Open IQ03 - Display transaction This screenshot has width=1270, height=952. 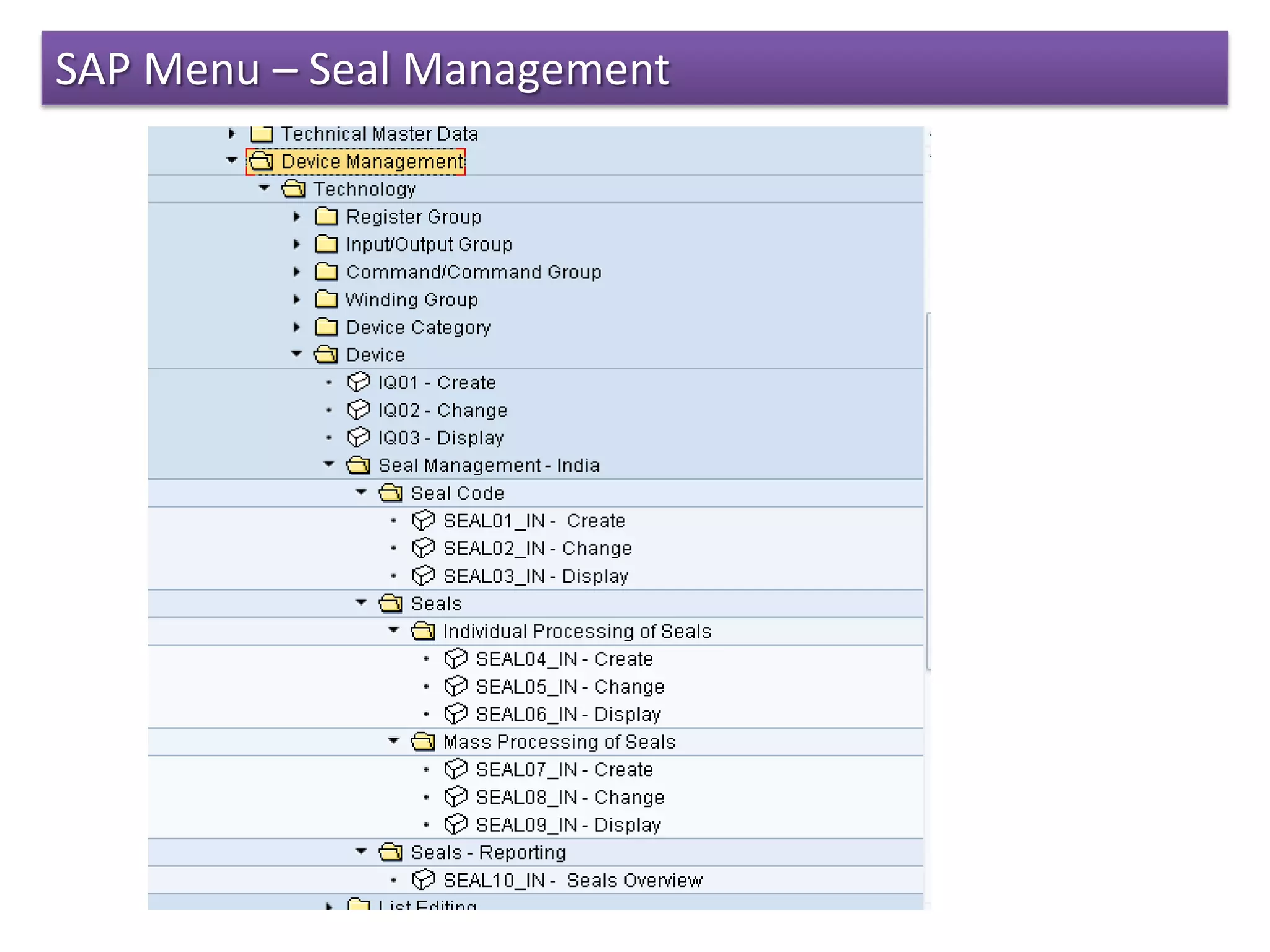click(x=441, y=438)
